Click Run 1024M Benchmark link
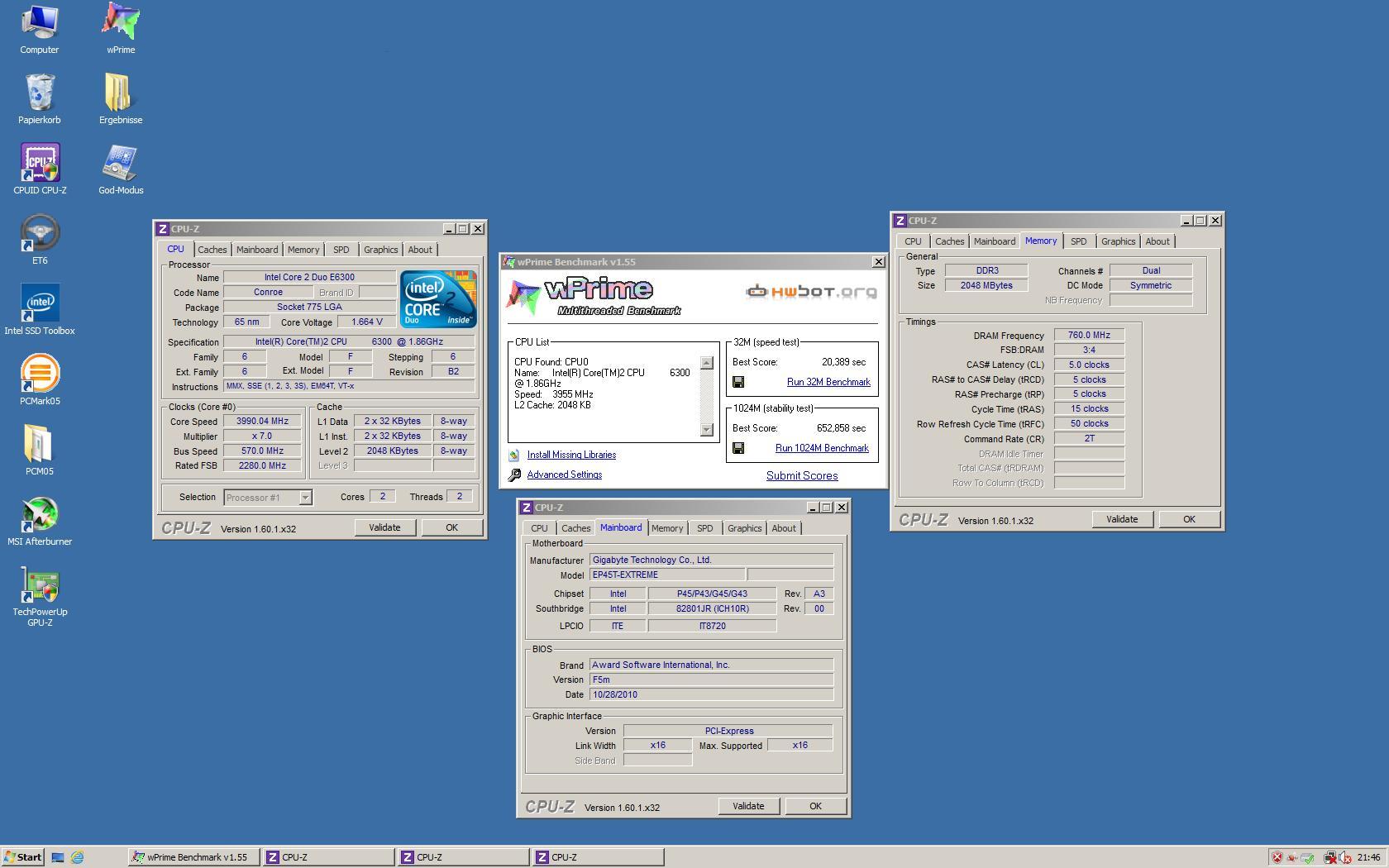 [x=822, y=448]
